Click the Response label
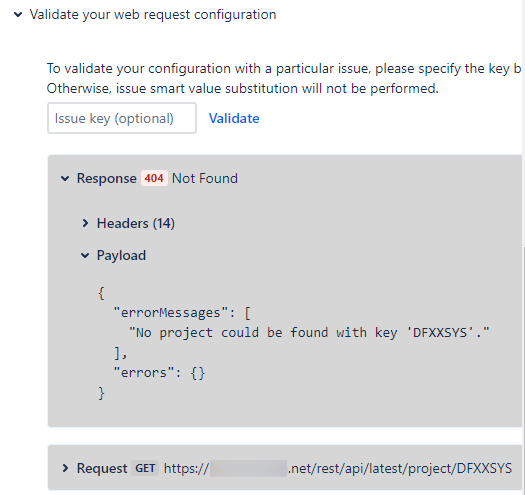525x495 pixels. (x=106, y=178)
